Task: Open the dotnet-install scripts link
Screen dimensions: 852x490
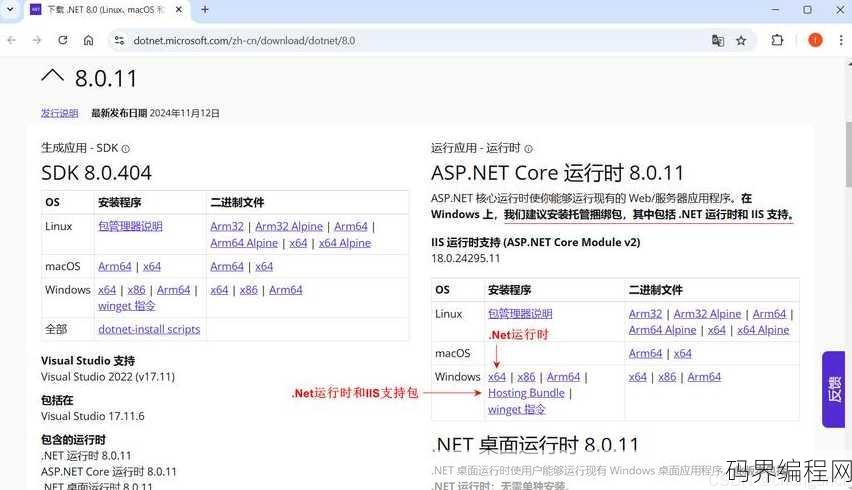Action: click(x=149, y=329)
